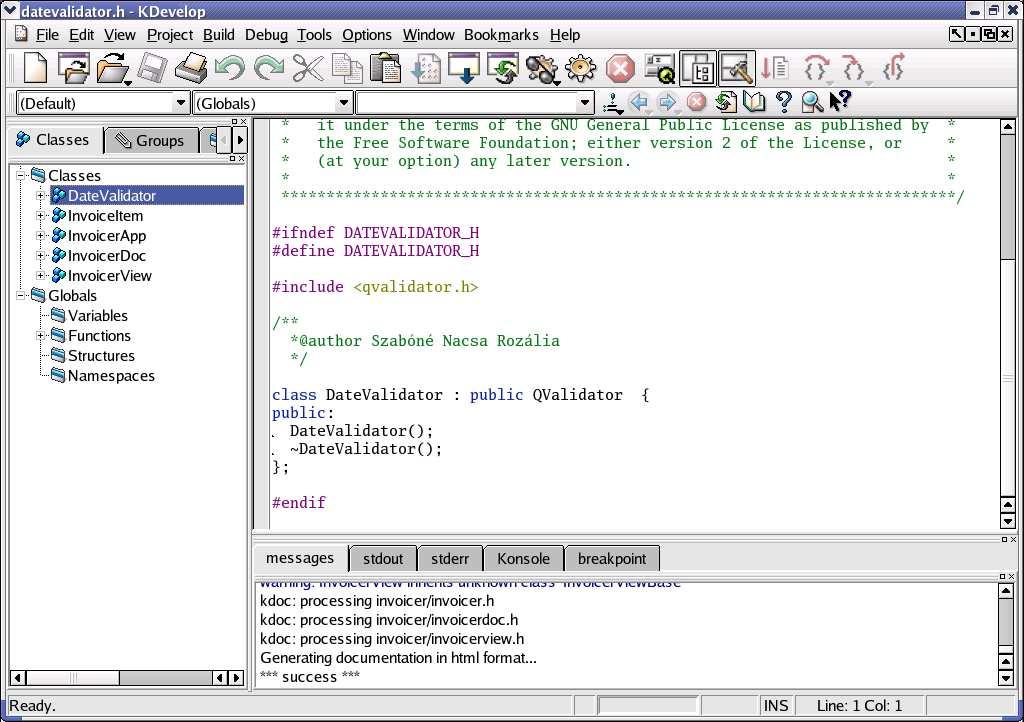Screen dimensions: 1024x722
Task: Click the goto line icon in browser toolbar
Action: tap(612, 102)
